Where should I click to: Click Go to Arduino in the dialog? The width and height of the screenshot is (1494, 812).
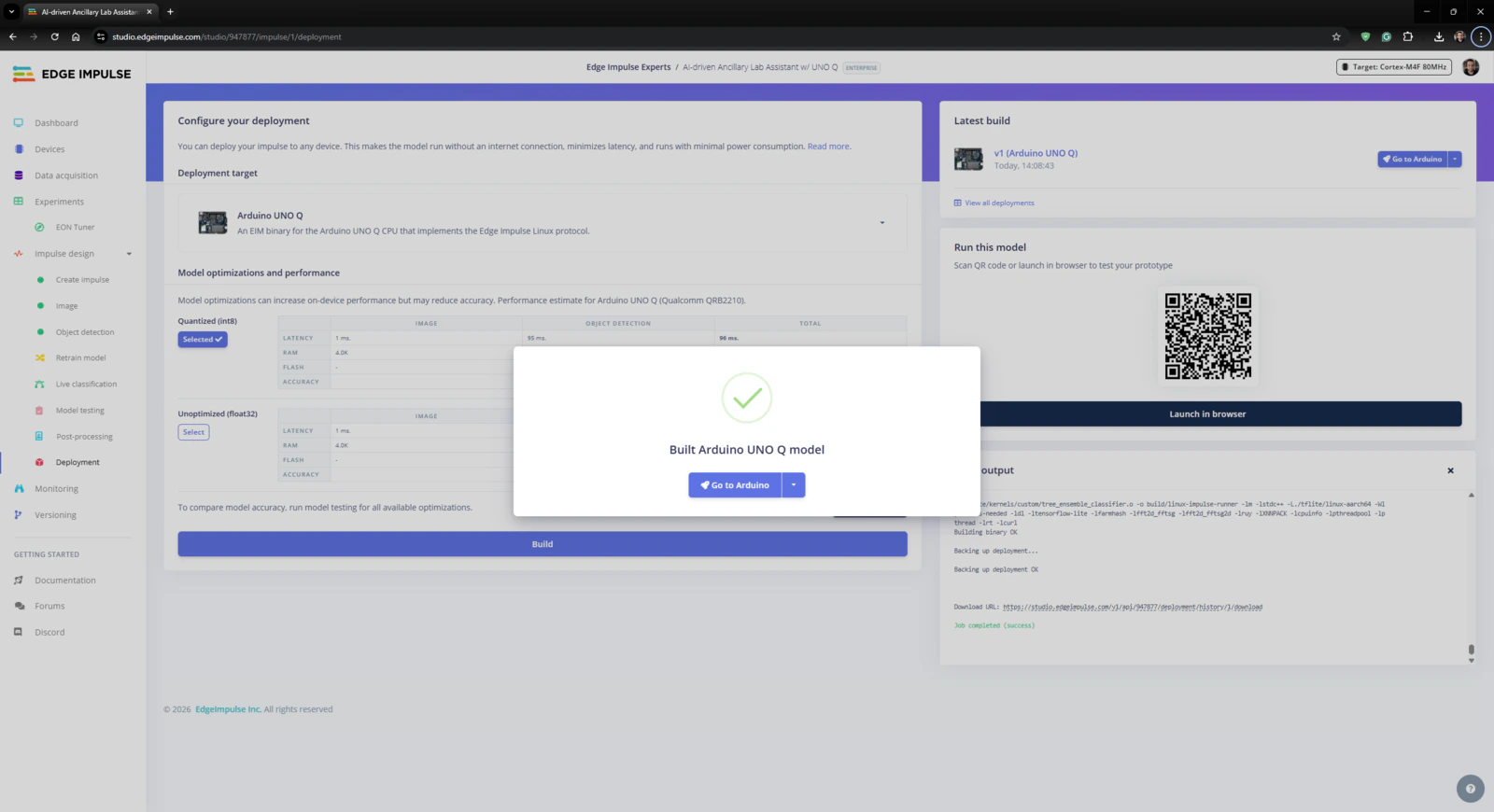(x=735, y=485)
